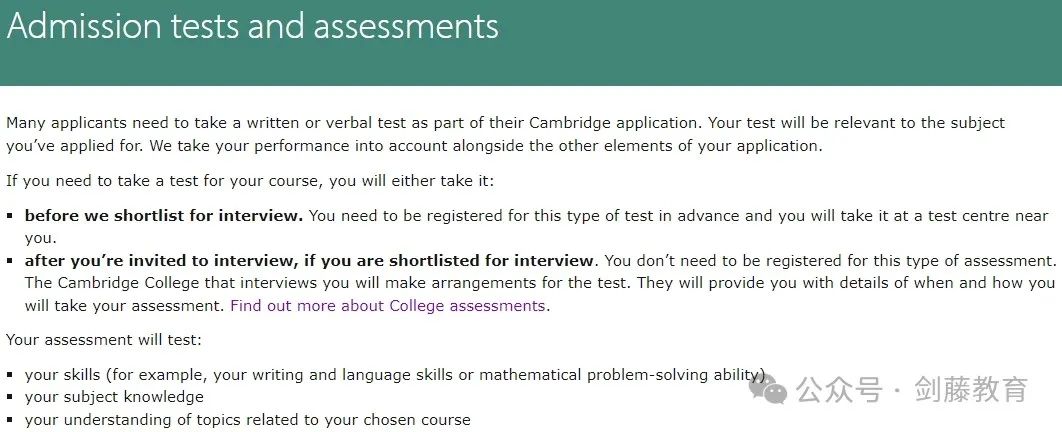The width and height of the screenshot is (1062, 432).
Task: Click the list item 'topics related to your chosen course'
Action: (x=248, y=420)
